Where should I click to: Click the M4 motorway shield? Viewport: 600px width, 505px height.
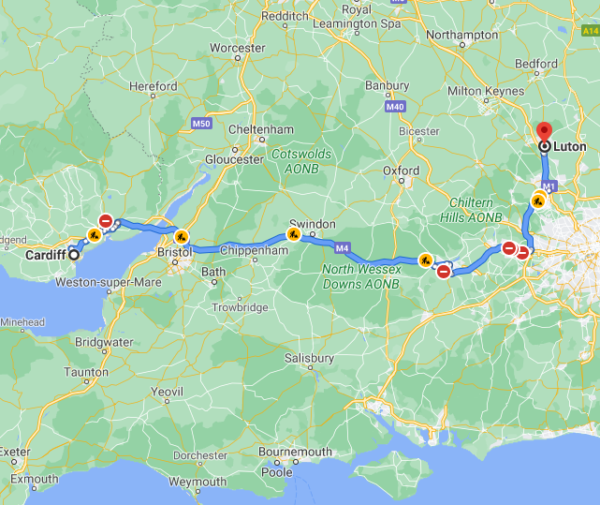[342, 248]
